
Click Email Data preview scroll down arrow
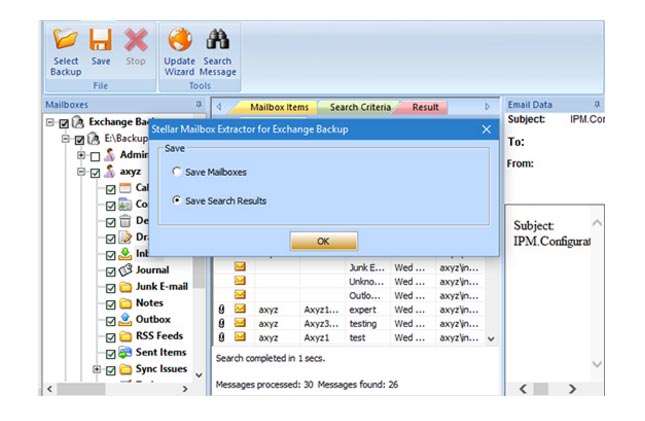click(x=597, y=364)
